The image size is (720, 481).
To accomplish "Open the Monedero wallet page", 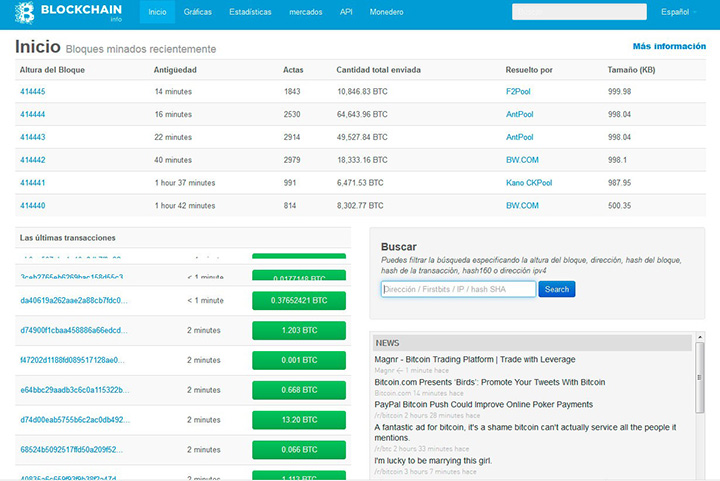I will click(385, 12).
